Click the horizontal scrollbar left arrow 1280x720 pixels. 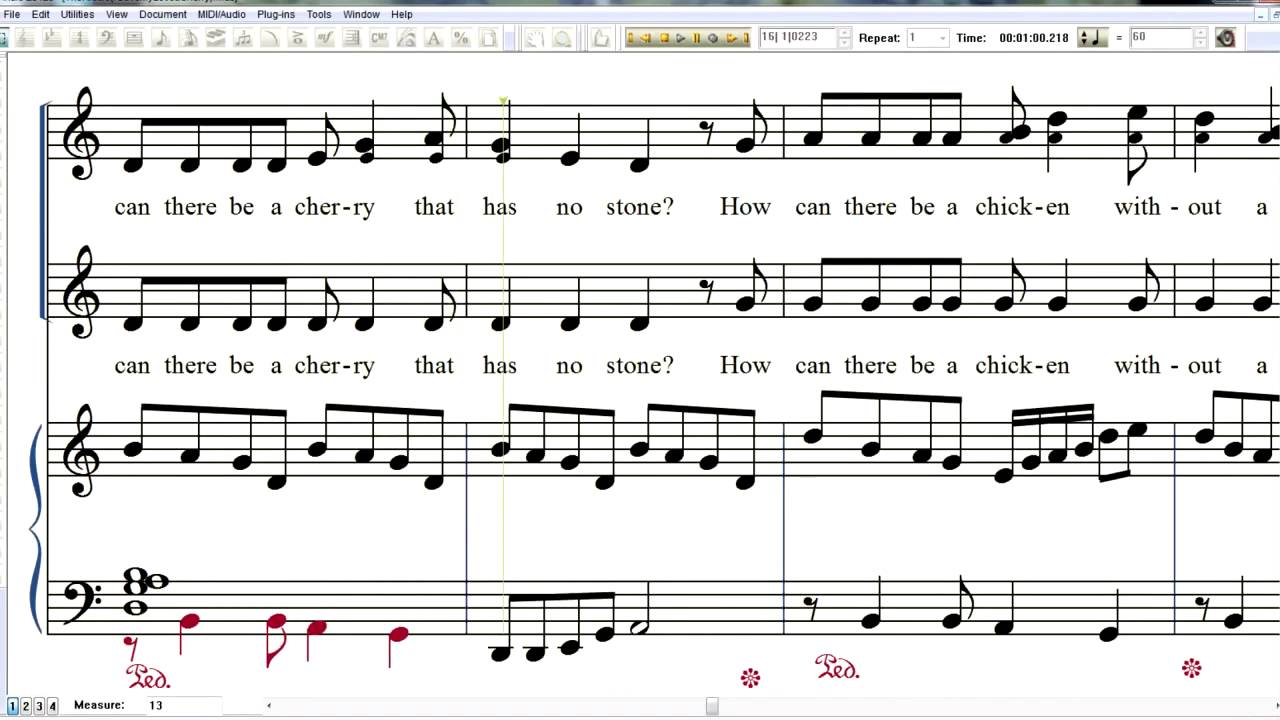coord(268,706)
